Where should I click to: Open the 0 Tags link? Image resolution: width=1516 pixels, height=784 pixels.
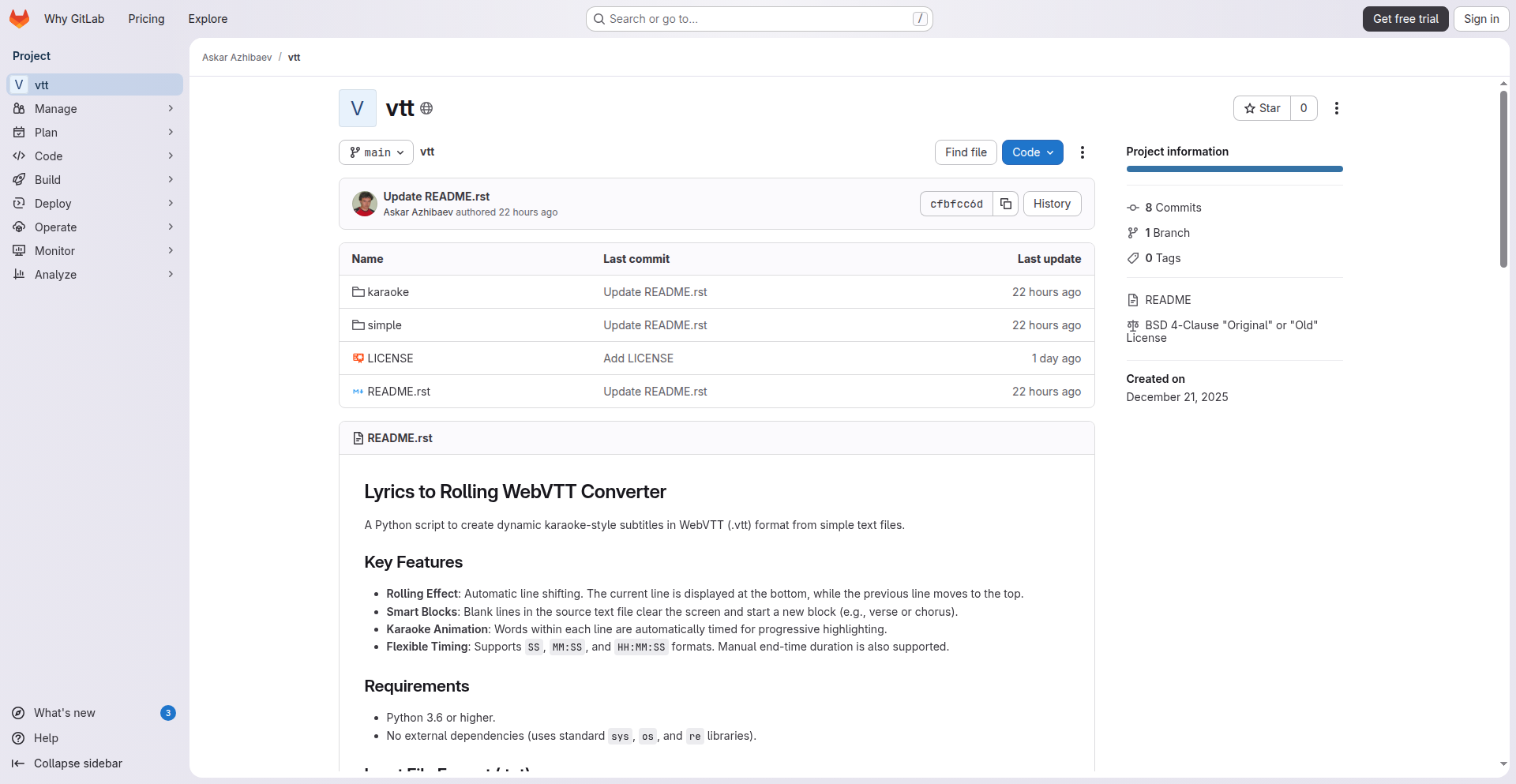1163,258
